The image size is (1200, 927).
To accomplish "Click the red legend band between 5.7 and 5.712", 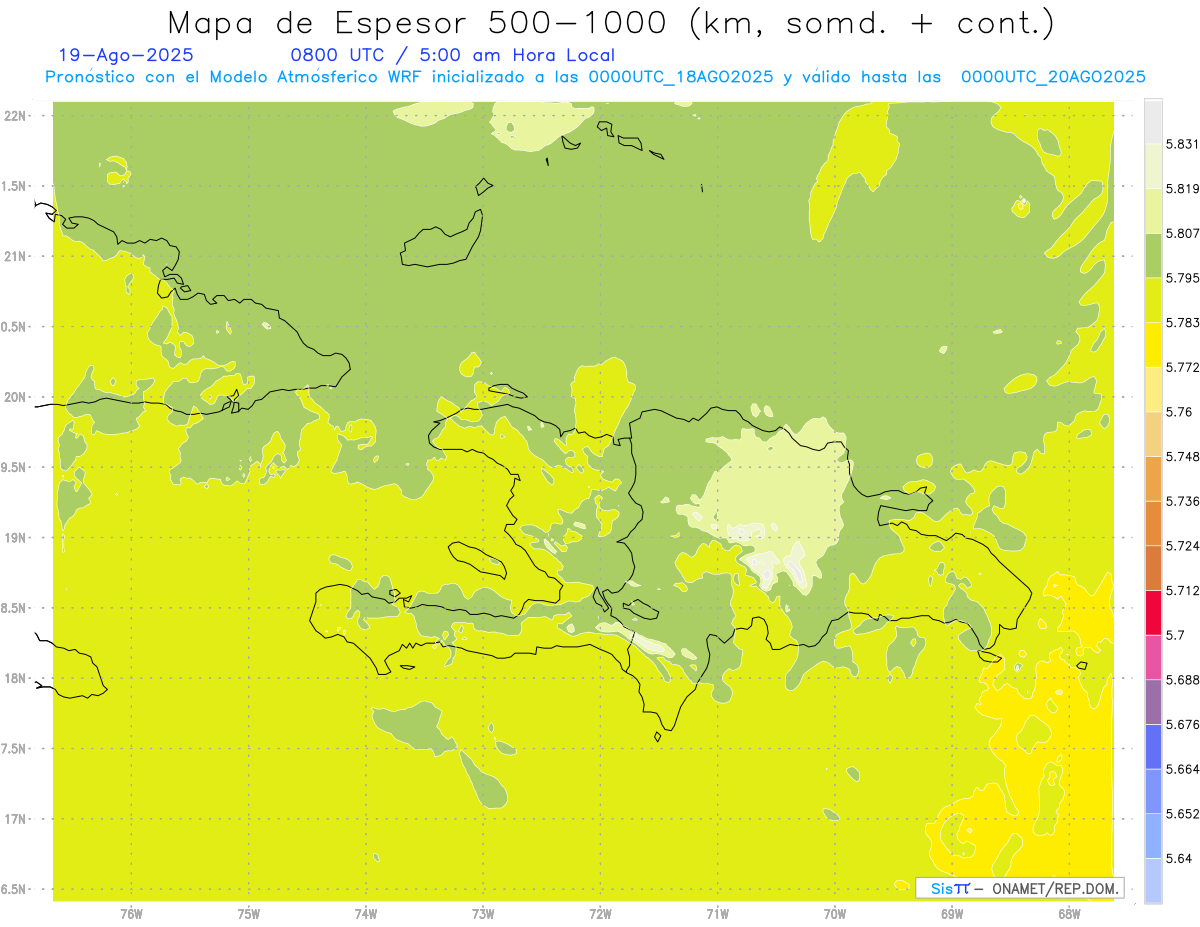I will tap(1153, 612).
